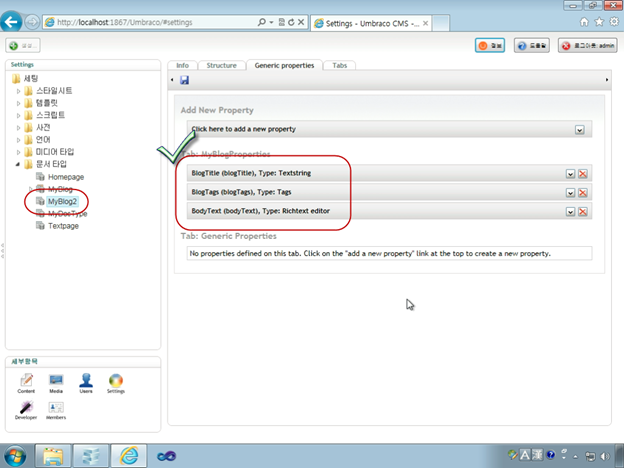Click the volume speaker tray icon
This screenshot has height=468, width=624.
click(x=605, y=456)
